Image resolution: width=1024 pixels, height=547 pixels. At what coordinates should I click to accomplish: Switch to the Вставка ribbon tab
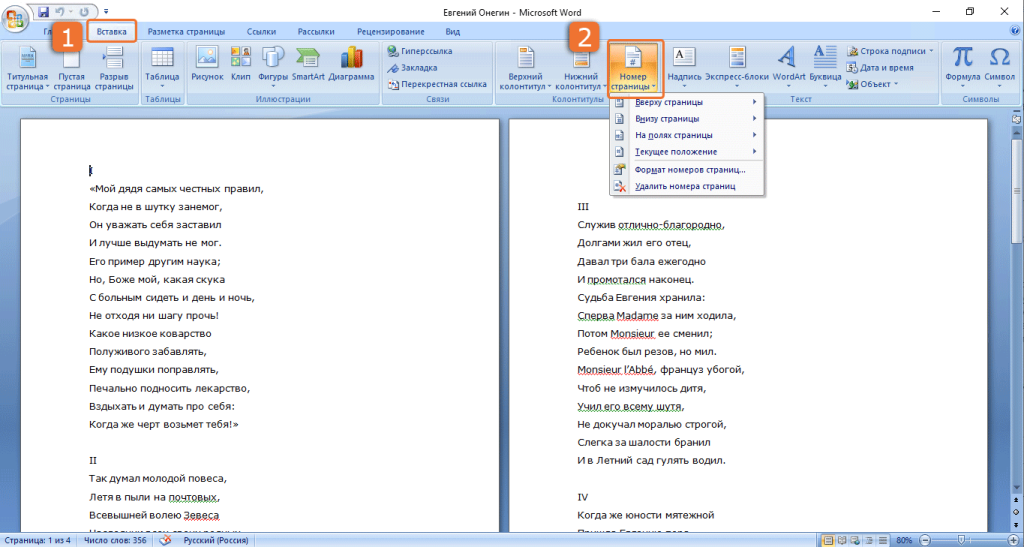tap(112, 31)
